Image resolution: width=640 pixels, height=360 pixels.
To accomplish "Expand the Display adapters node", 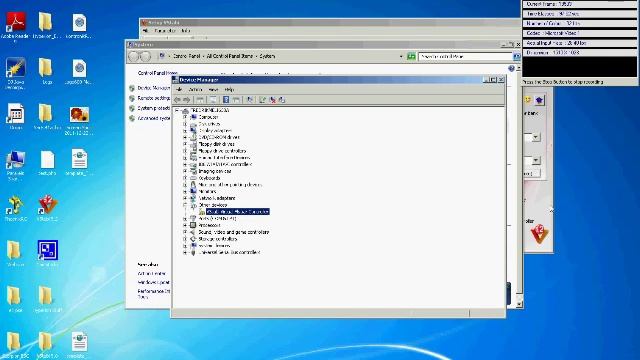I will click(185, 131).
